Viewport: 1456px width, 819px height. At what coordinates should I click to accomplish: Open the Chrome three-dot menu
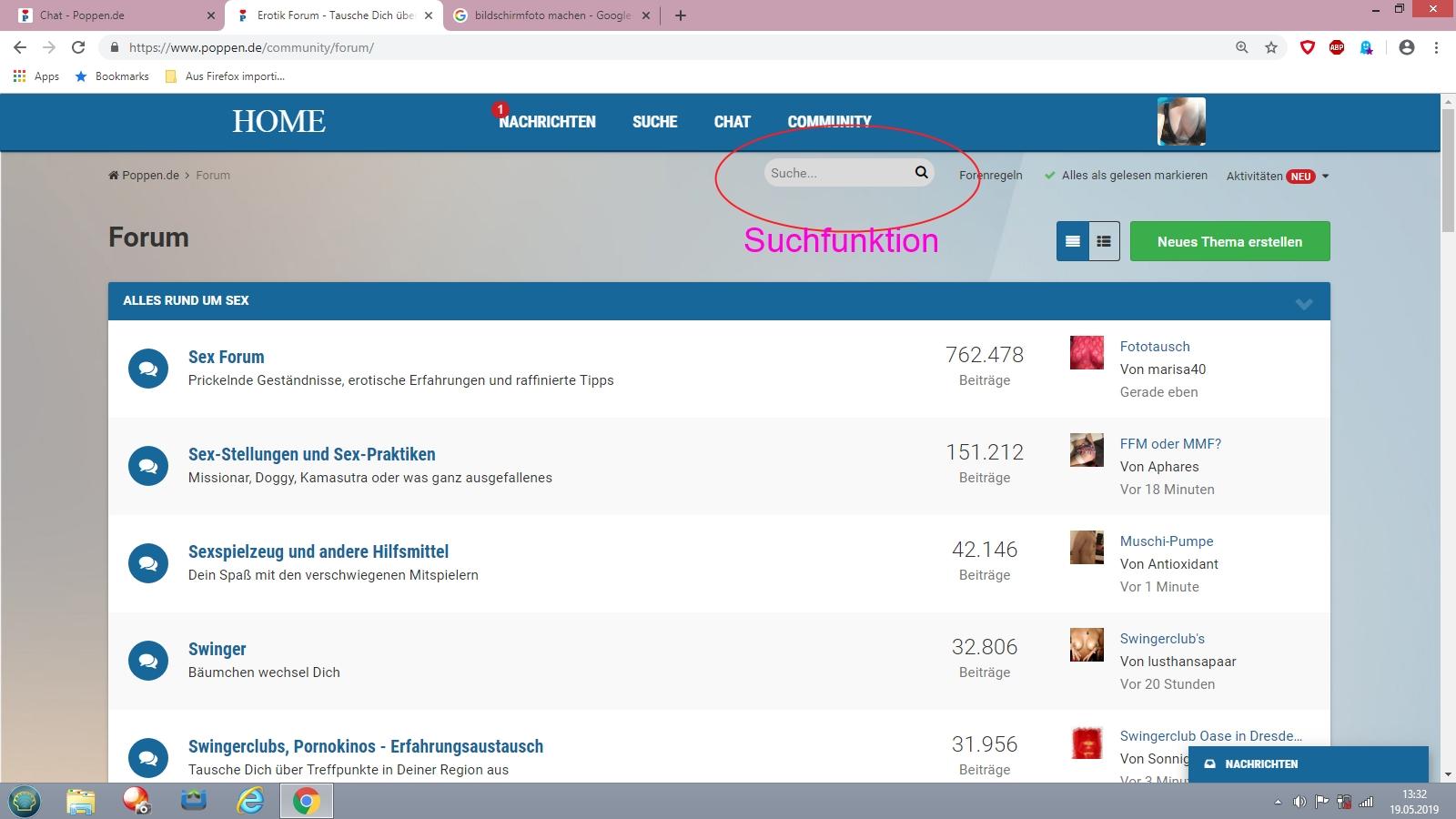coord(1437,47)
